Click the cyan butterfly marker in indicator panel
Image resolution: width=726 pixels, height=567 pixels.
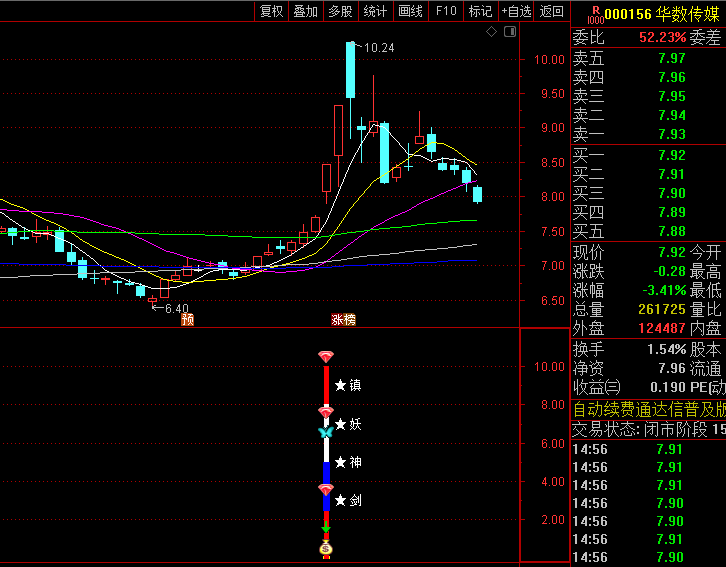(325, 433)
